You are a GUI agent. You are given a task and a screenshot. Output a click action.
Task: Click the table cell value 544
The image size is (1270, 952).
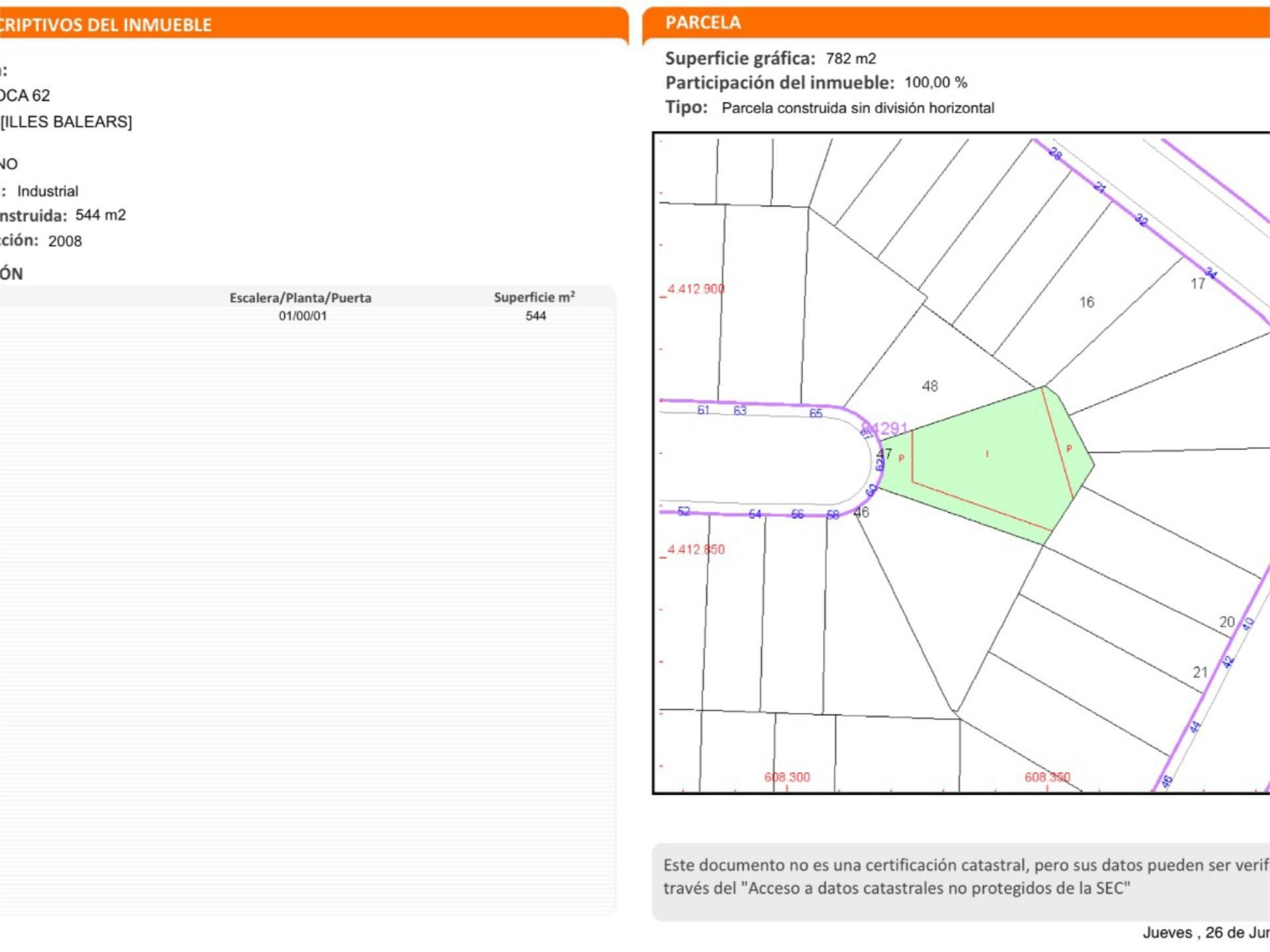tap(536, 316)
